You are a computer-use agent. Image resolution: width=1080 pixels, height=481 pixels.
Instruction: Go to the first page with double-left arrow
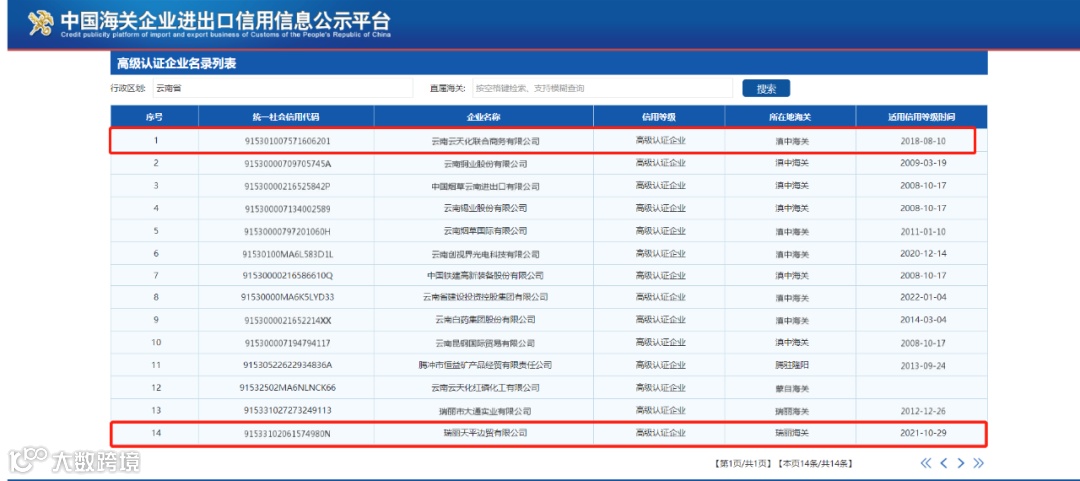[925, 463]
